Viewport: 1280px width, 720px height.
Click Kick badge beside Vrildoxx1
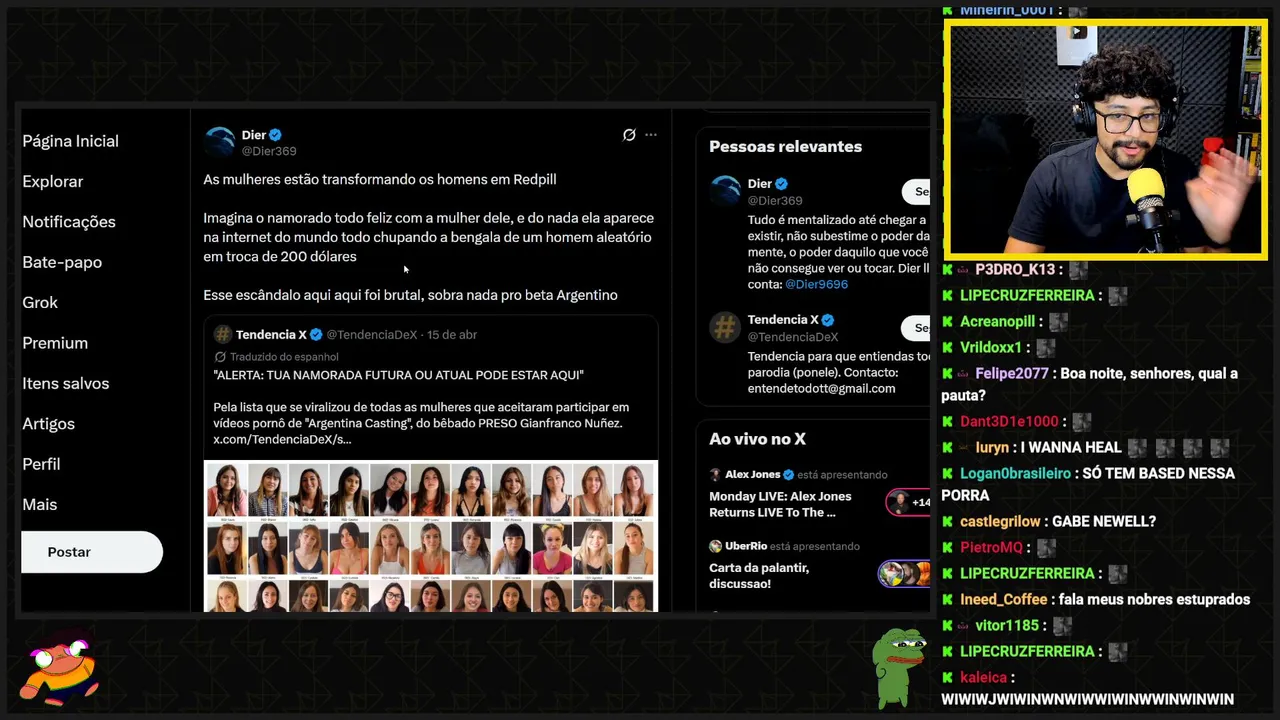947,348
